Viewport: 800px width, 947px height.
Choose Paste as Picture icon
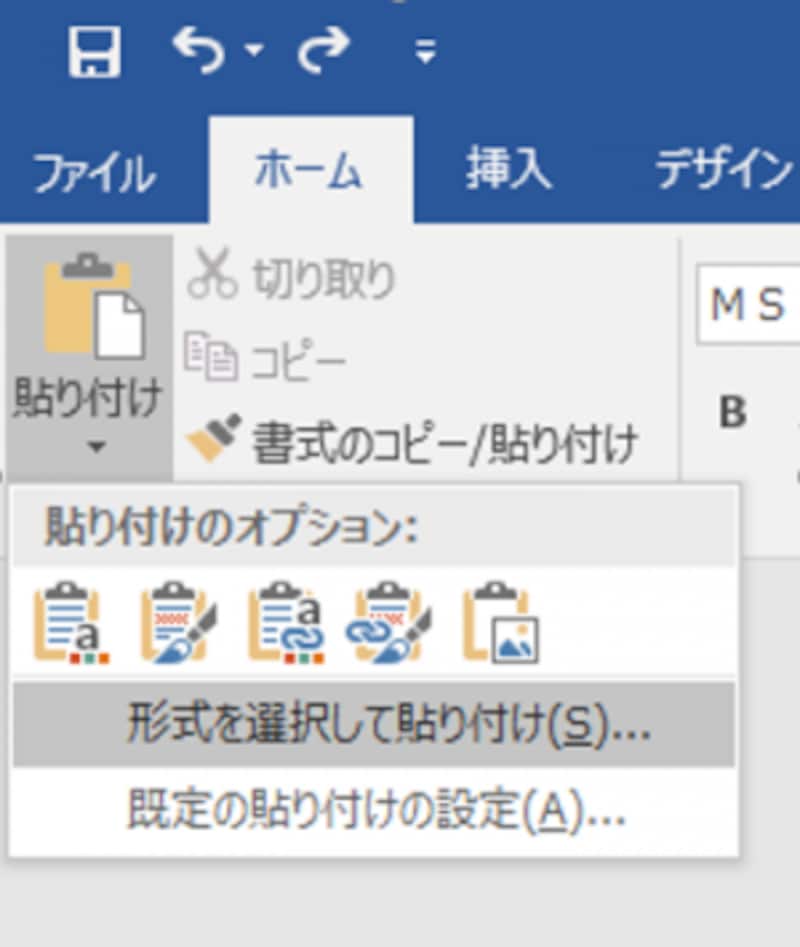click(x=501, y=623)
